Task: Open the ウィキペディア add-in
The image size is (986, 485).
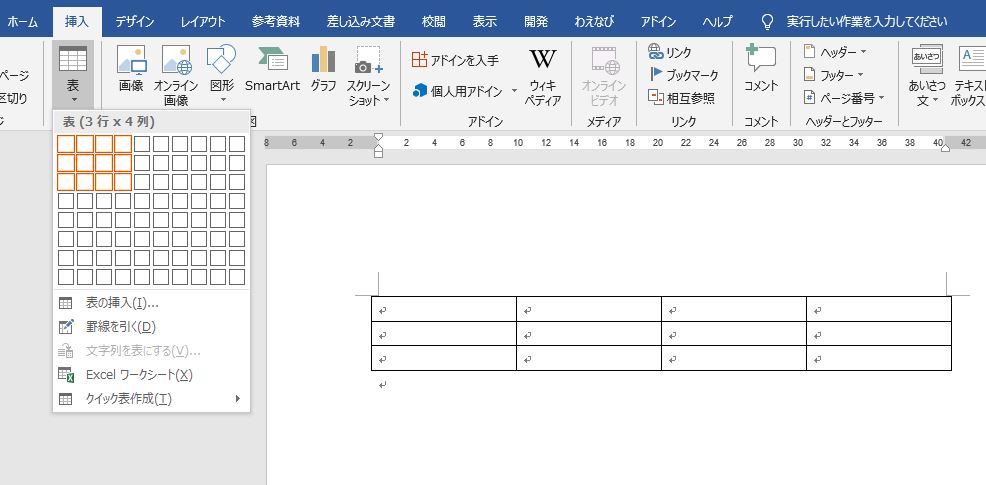Action: pos(543,75)
